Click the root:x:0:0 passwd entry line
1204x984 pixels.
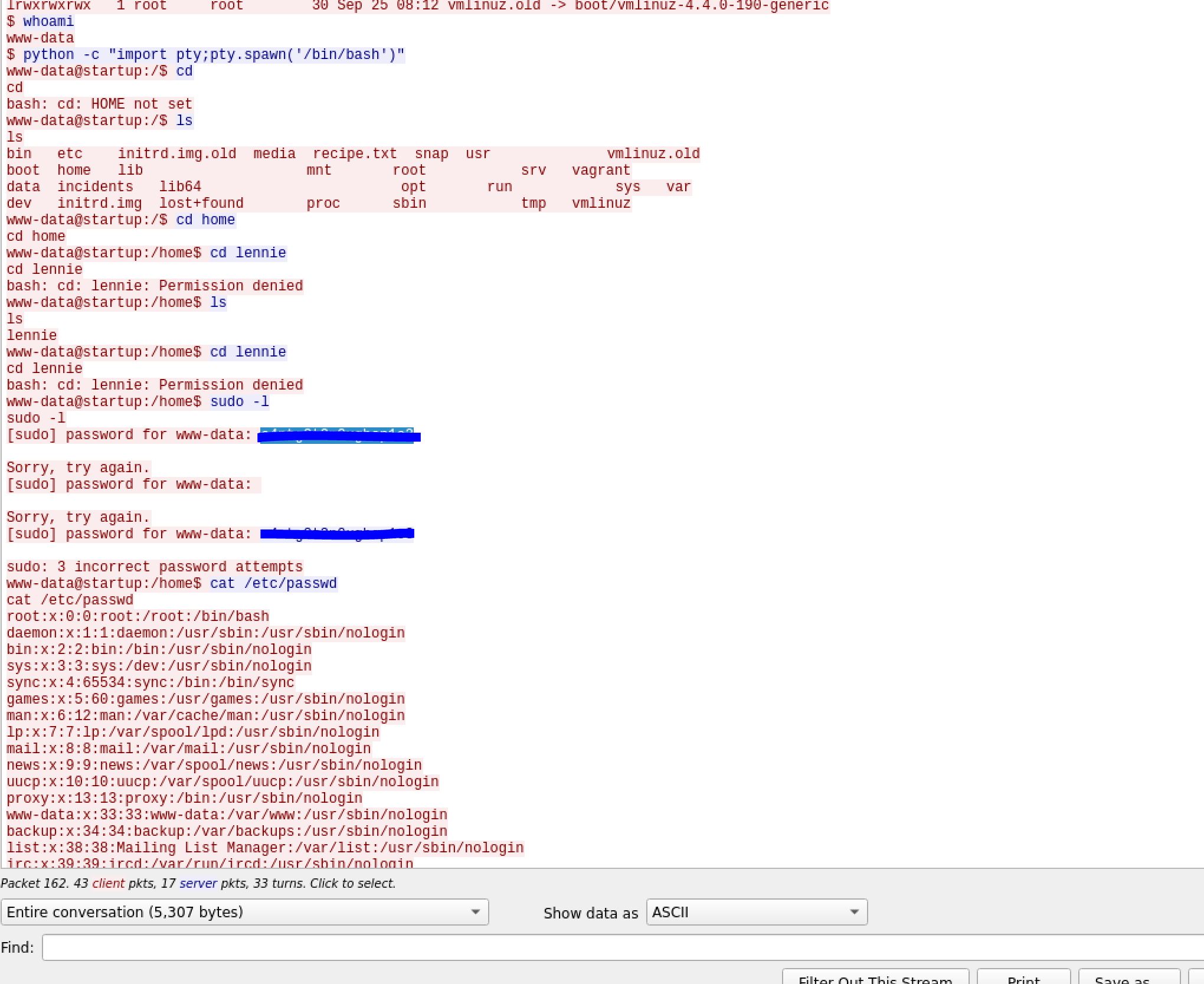click(x=138, y=616)
